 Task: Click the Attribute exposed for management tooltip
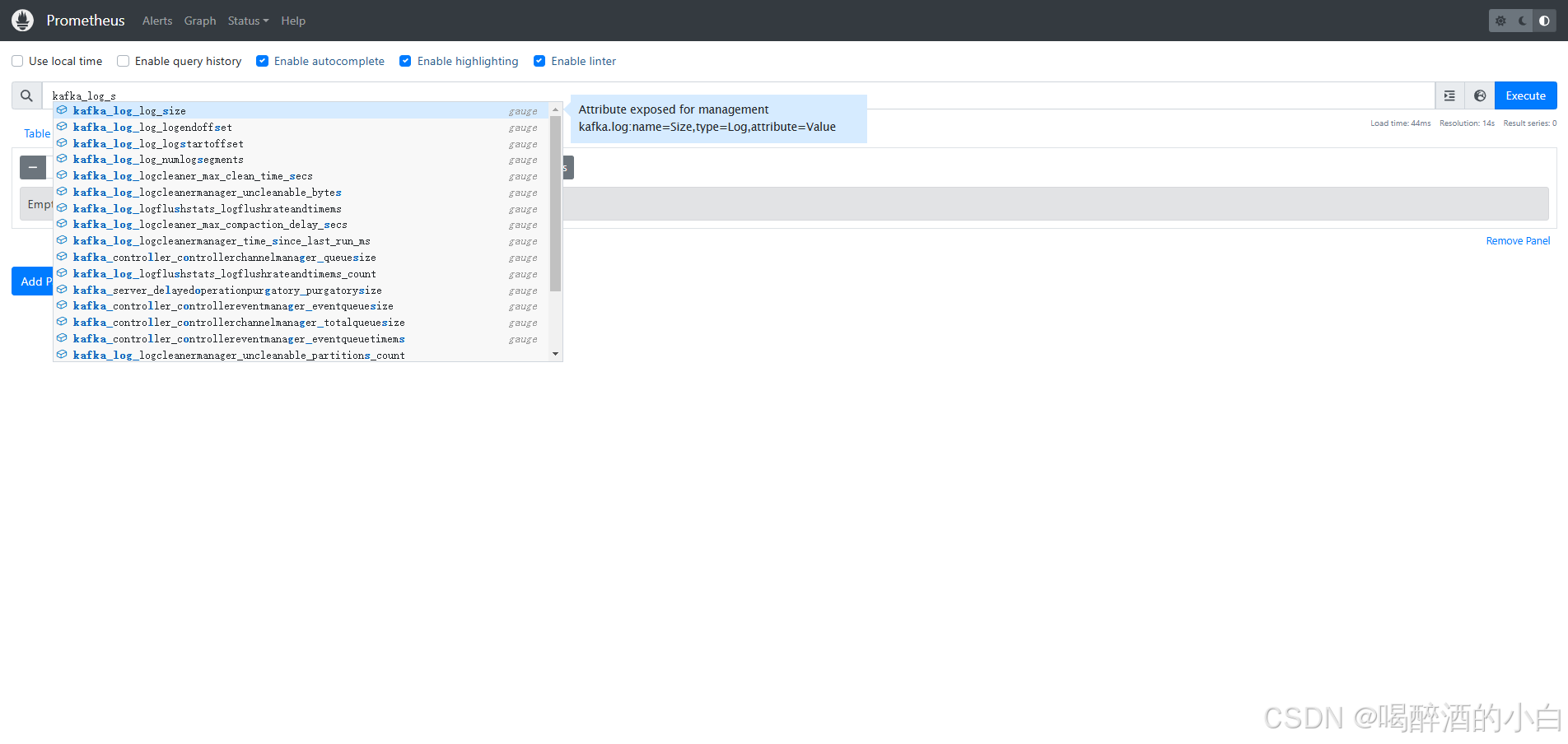point(718,119)
